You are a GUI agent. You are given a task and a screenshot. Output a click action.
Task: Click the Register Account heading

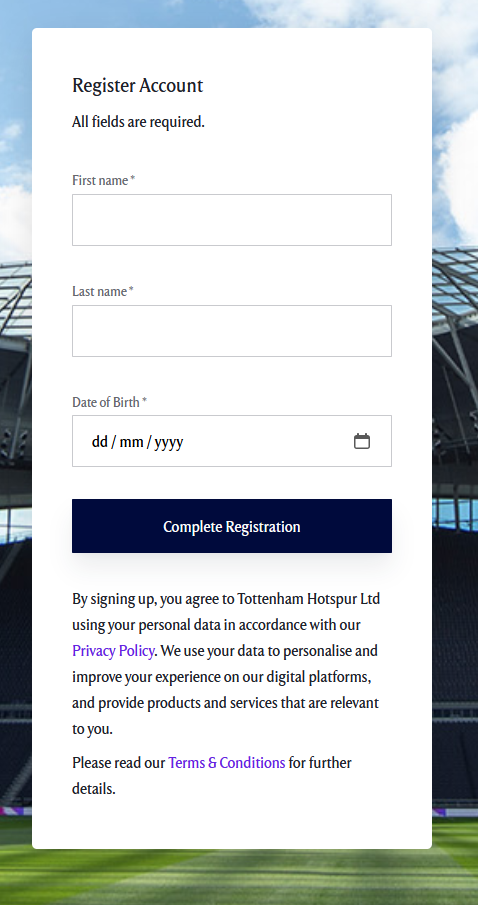137,85
